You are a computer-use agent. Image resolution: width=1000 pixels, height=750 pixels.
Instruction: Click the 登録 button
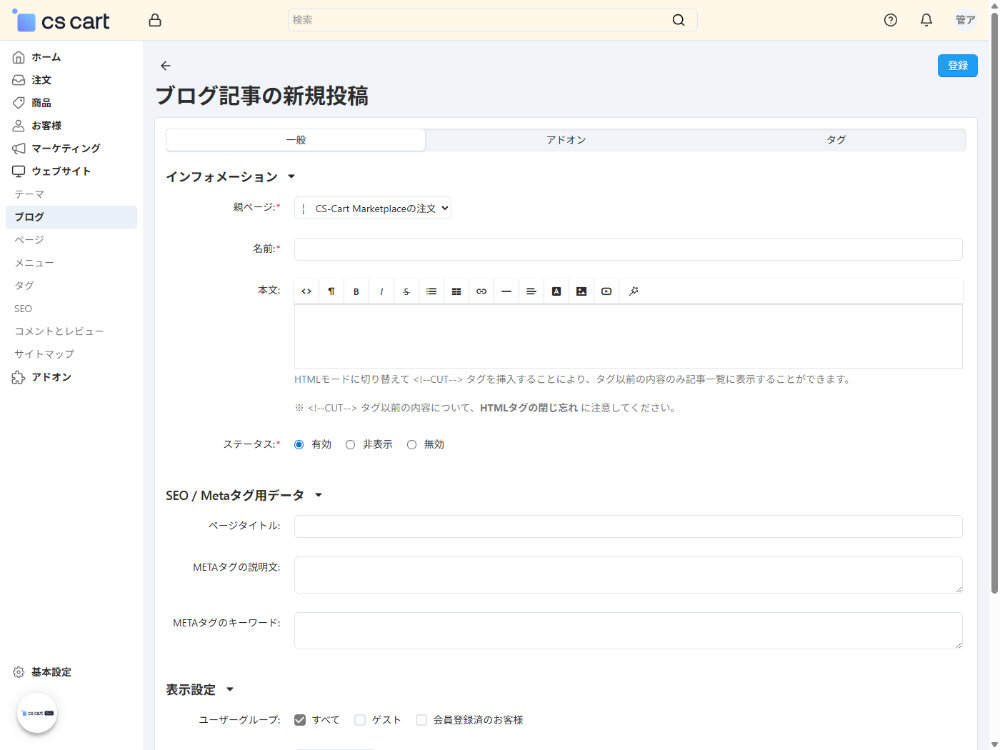point(957,65)
